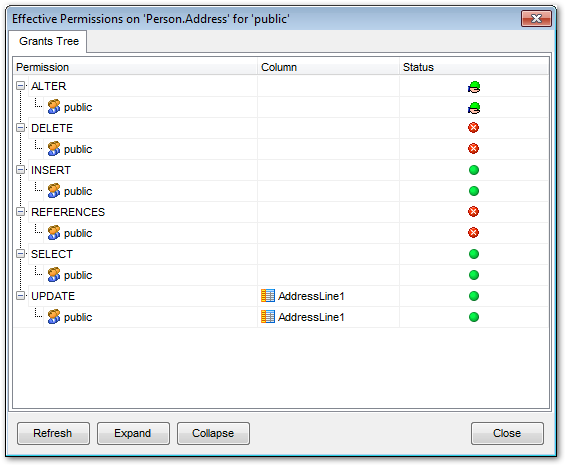Click the user icon under REFERENCES
The image size is (566, 466).
pos(54,233)
